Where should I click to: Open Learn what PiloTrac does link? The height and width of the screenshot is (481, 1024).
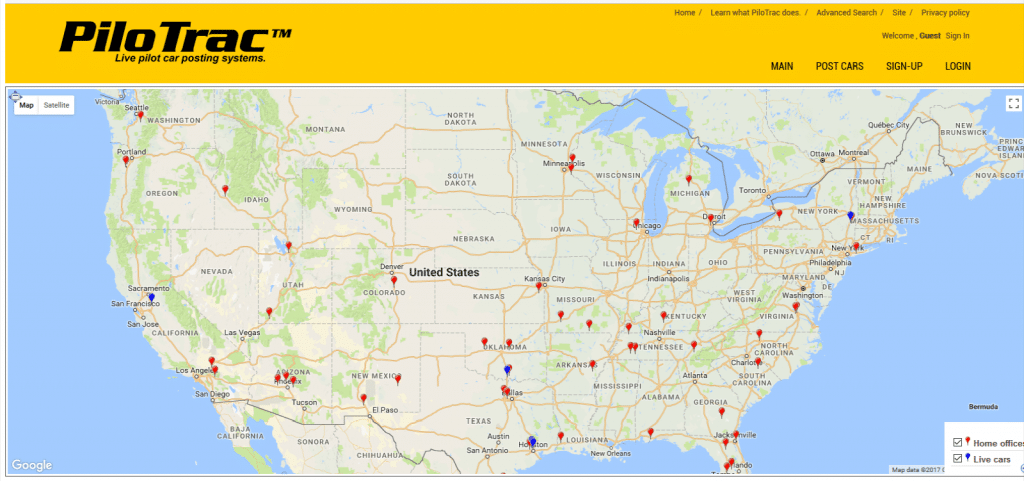(755, 12)
